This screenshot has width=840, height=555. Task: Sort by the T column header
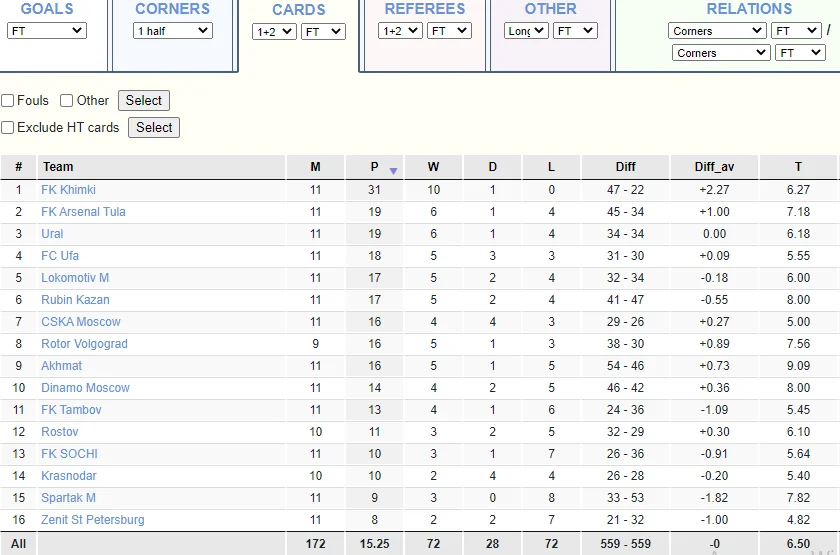798,167
